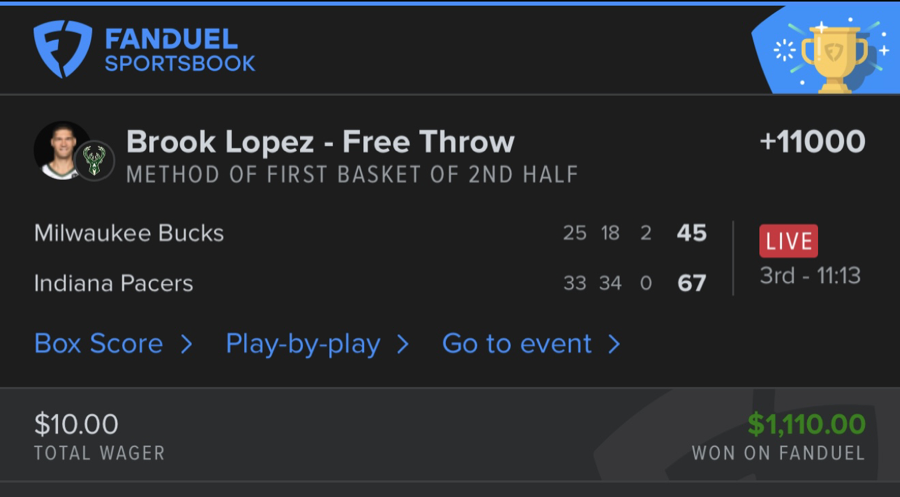Click the chevron next to Play-by-play
Image resolution: width=900 pixels, height=497 pixels.
tap(403, 345)
